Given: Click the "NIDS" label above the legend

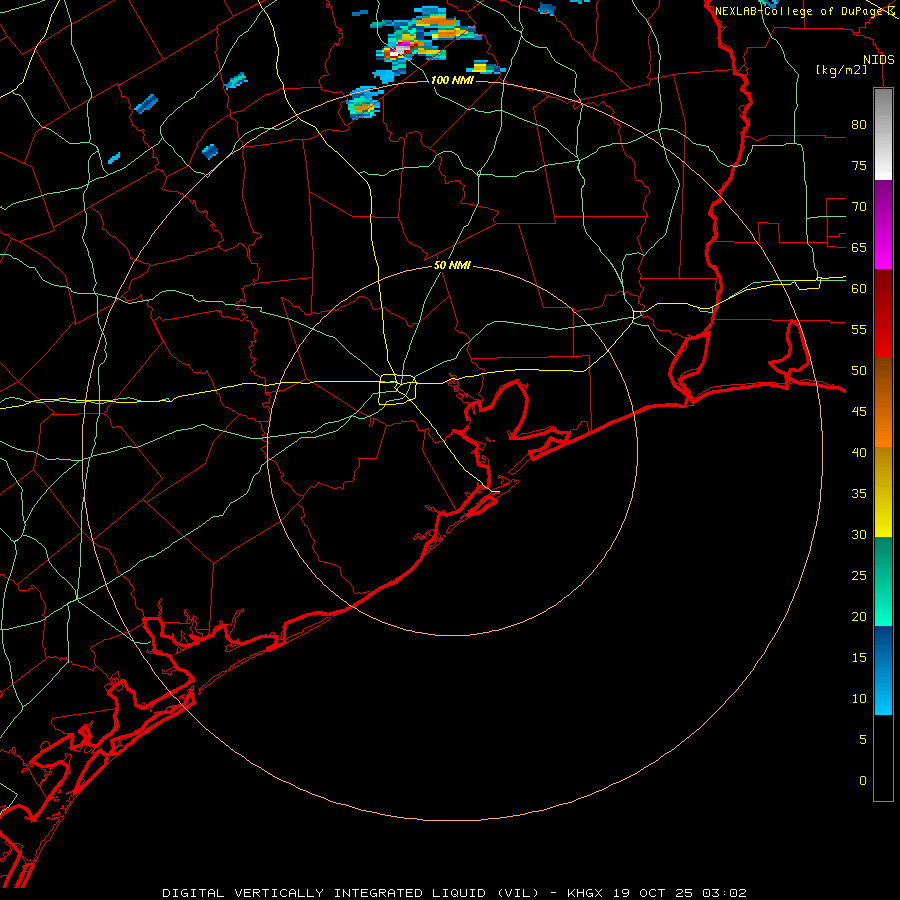Looking at the screenshot, I should pyautogui.click(x=879, y=60).
